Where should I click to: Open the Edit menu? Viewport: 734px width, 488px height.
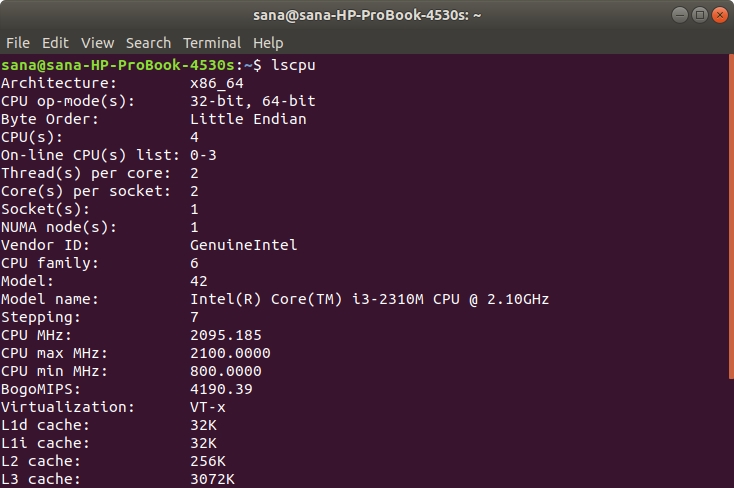click(55, 43)
